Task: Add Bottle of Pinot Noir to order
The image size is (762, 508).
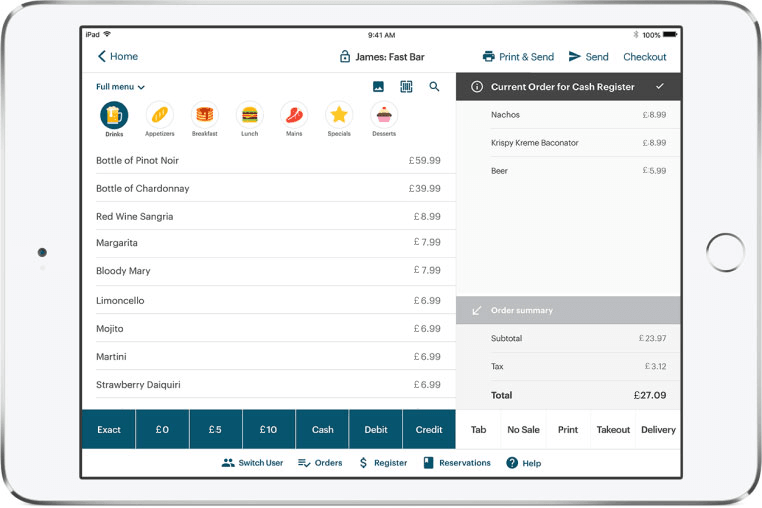Action: (268, 160)
